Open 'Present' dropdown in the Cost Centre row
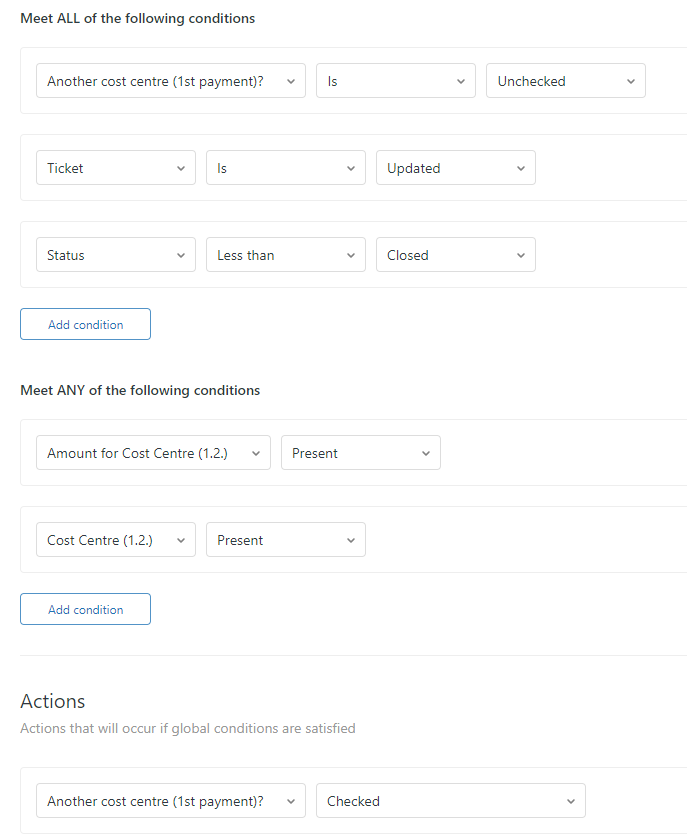Viewport: 687px width, 838px height. (x=285, y=540)
